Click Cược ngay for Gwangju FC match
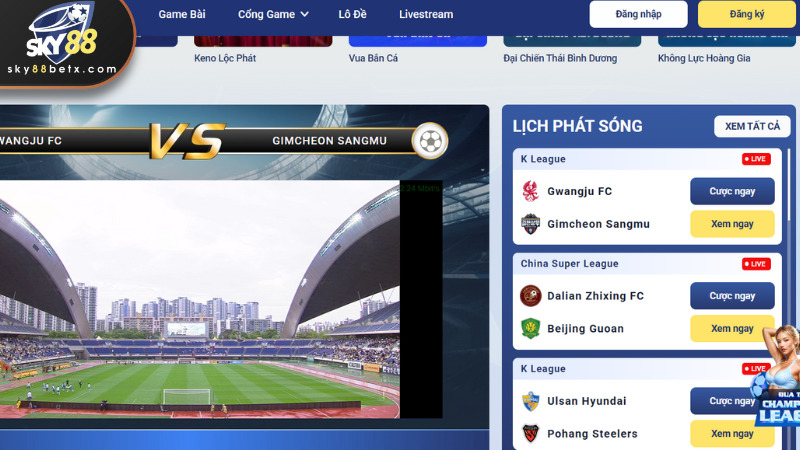 click(x=732, y=191)
